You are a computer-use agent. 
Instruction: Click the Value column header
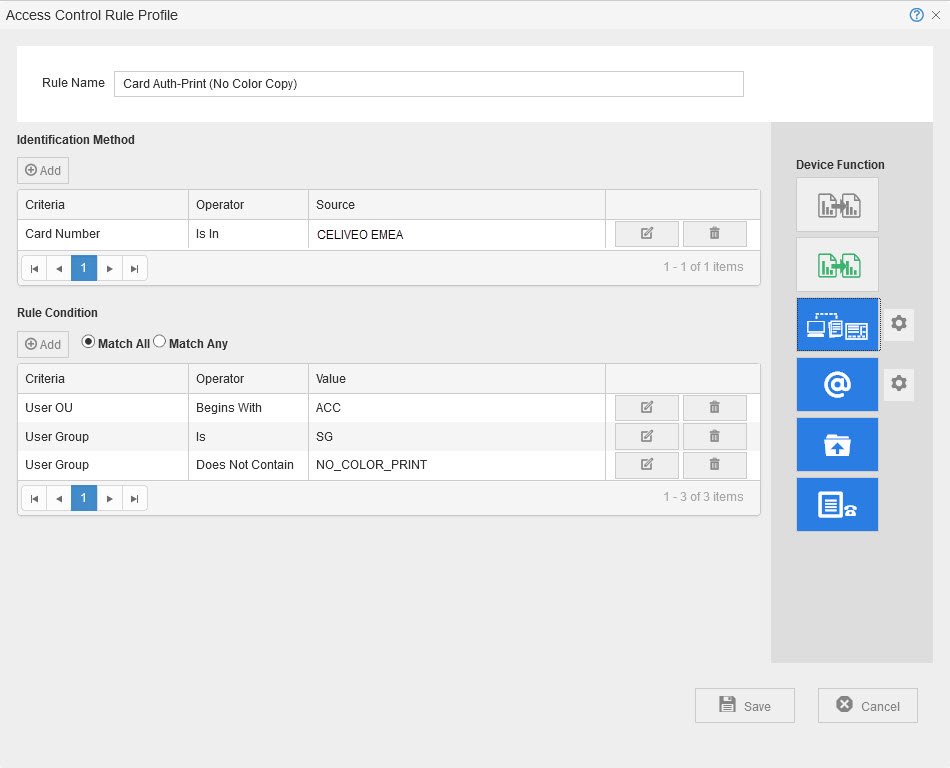click(457, 379)
